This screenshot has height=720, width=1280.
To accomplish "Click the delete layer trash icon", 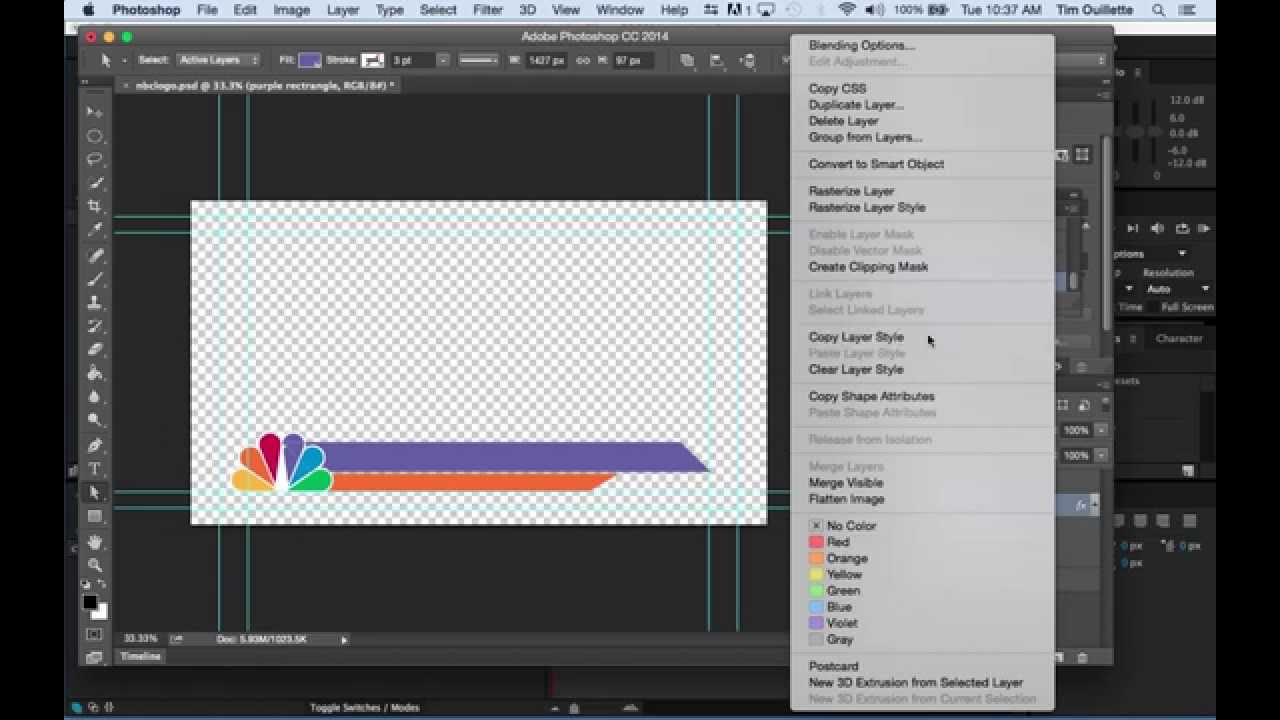I will pos(1082,657).
